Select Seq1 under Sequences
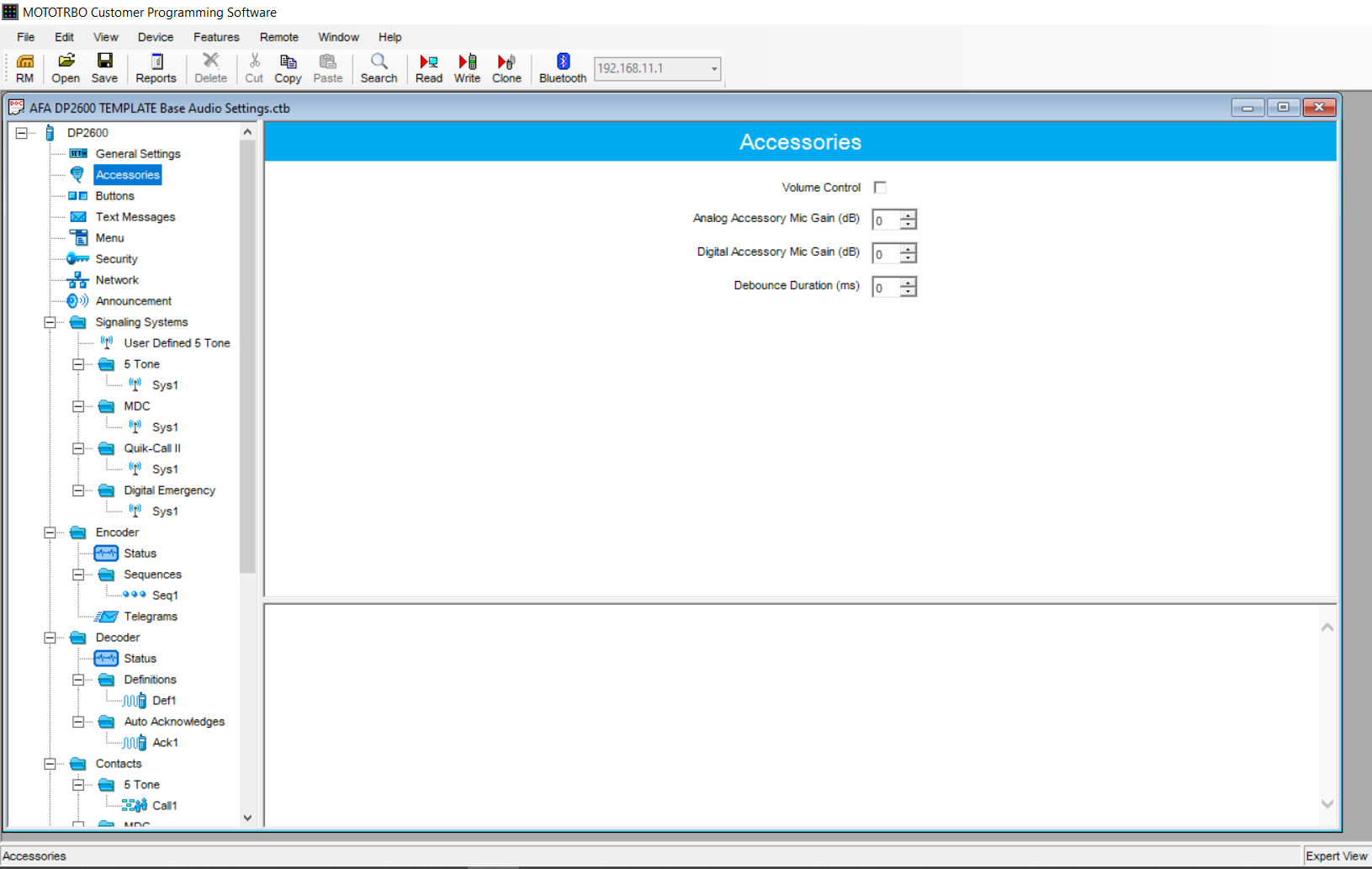The height and width of the screenshot is (869, 1372). tap(165, 596)
